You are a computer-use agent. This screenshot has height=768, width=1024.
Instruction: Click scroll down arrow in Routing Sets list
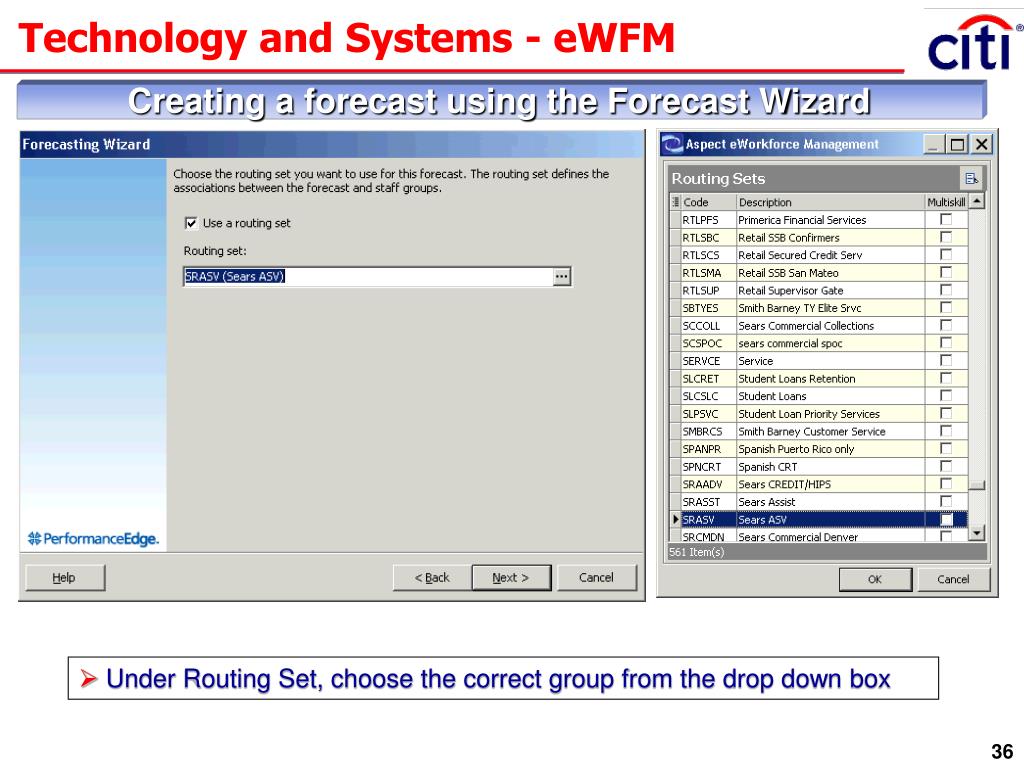pyautogui.click(x=976, y=534)
